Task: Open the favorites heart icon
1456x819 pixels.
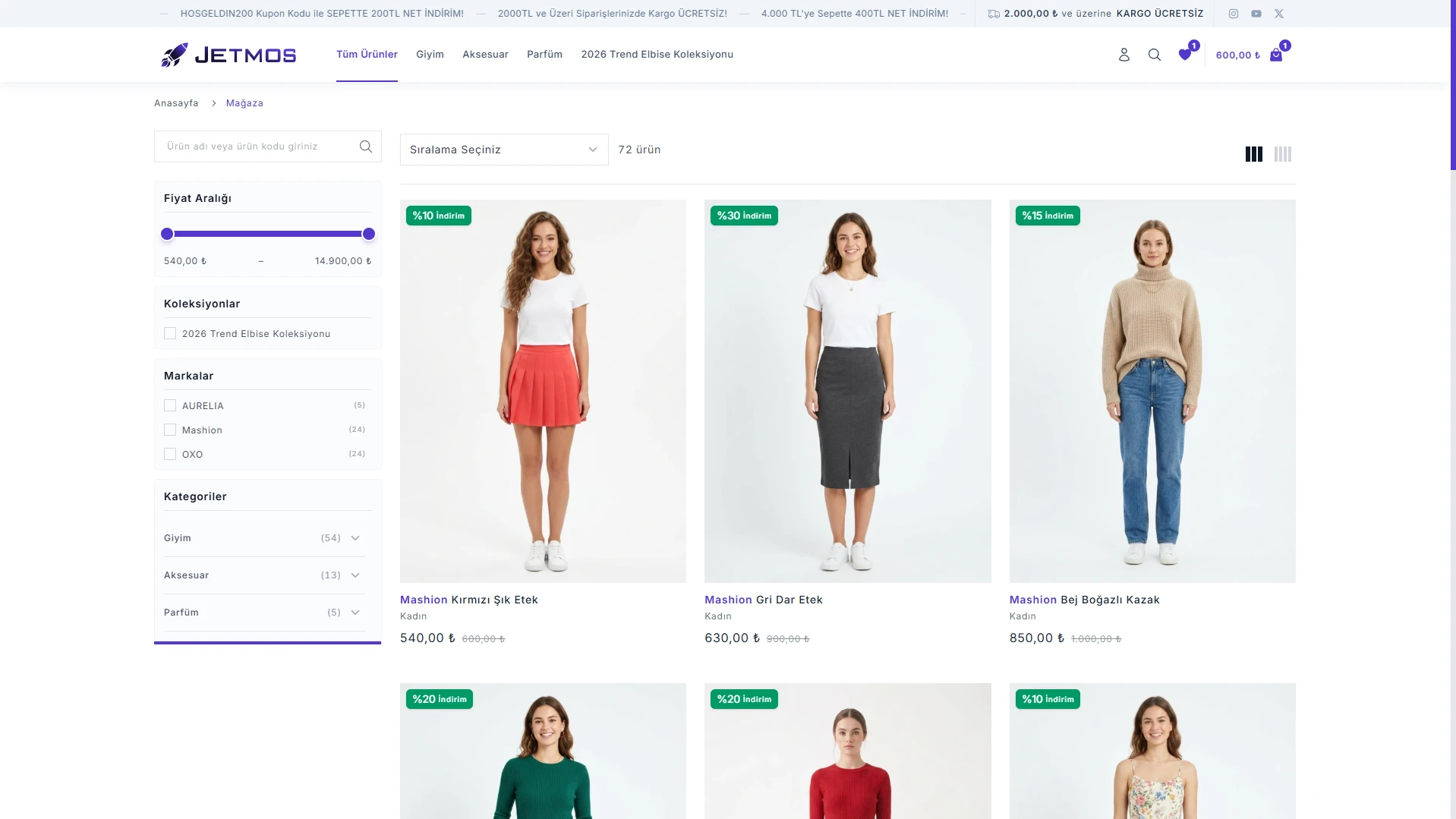Action: 1185,55
